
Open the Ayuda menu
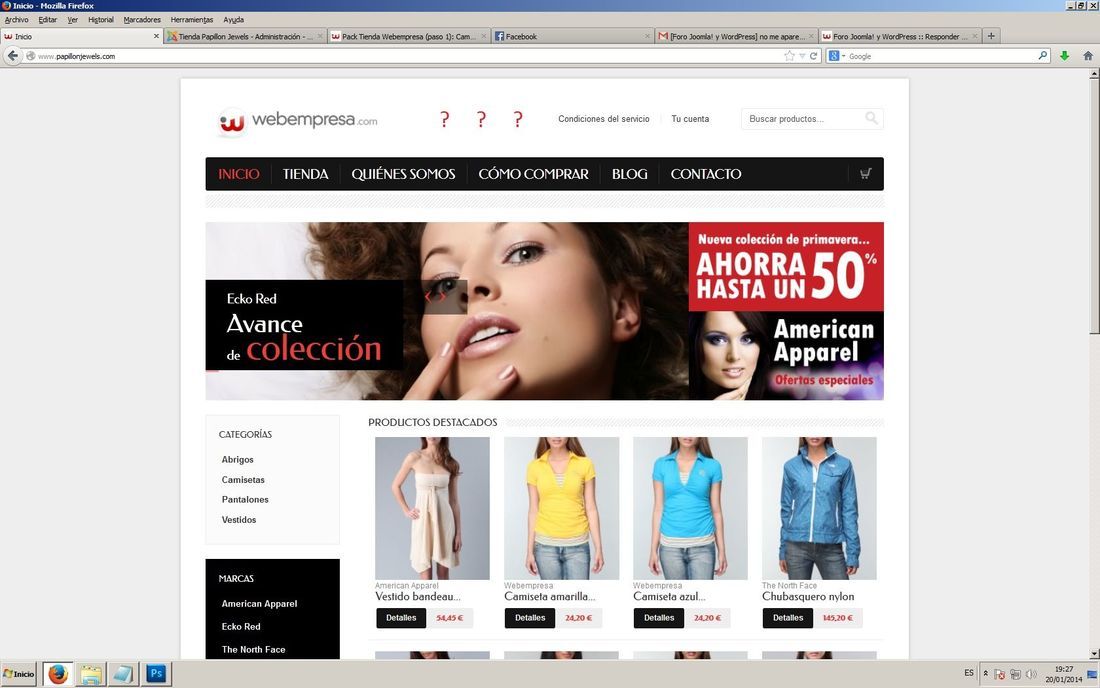(x=234, y=20)
